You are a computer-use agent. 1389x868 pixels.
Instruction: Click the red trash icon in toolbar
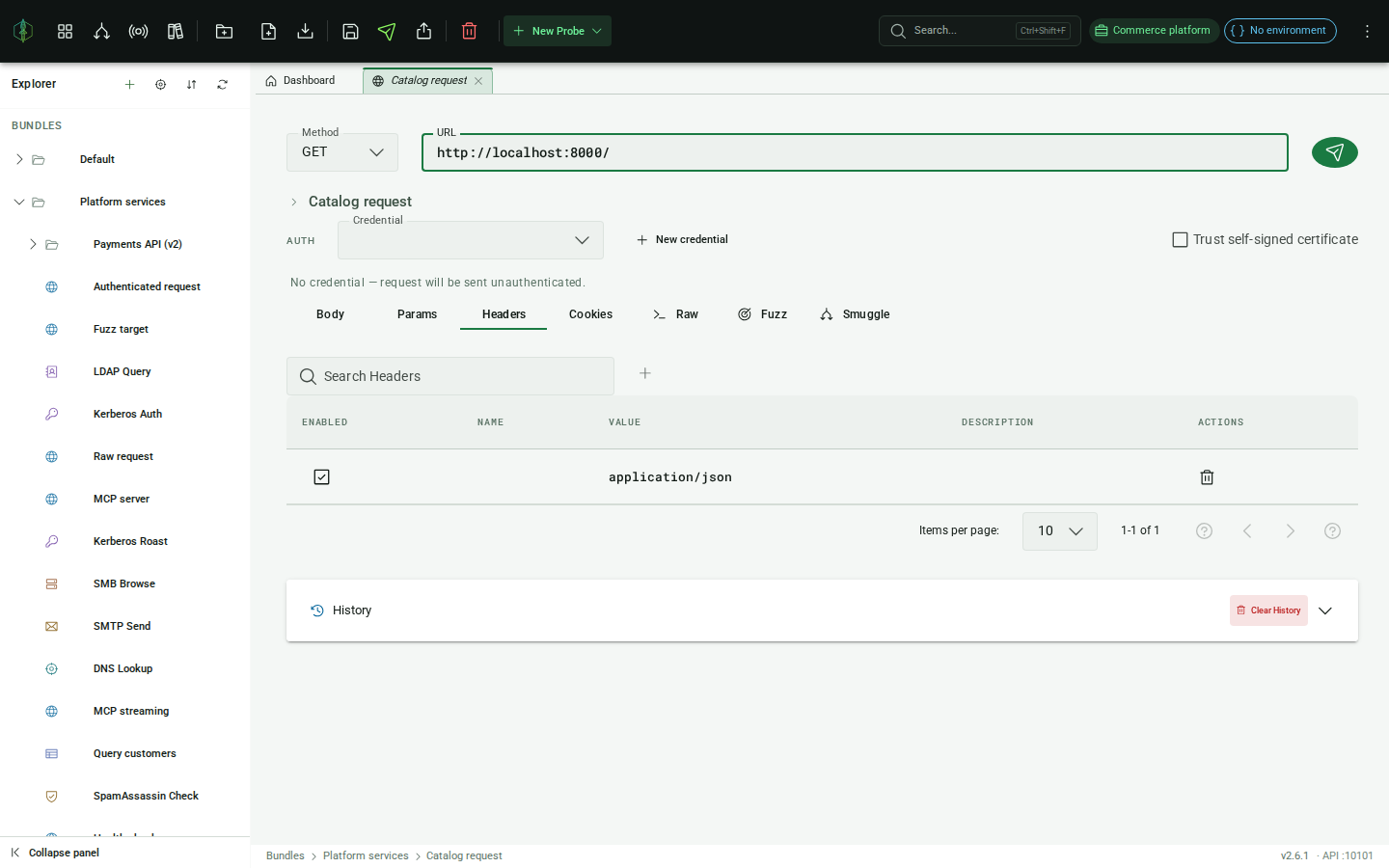click(469, 31)
